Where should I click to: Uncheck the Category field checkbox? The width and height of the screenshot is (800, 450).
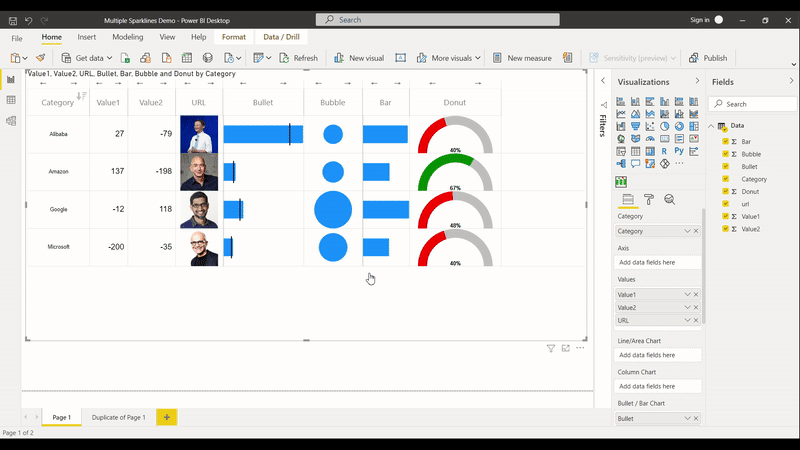(726, 179)
